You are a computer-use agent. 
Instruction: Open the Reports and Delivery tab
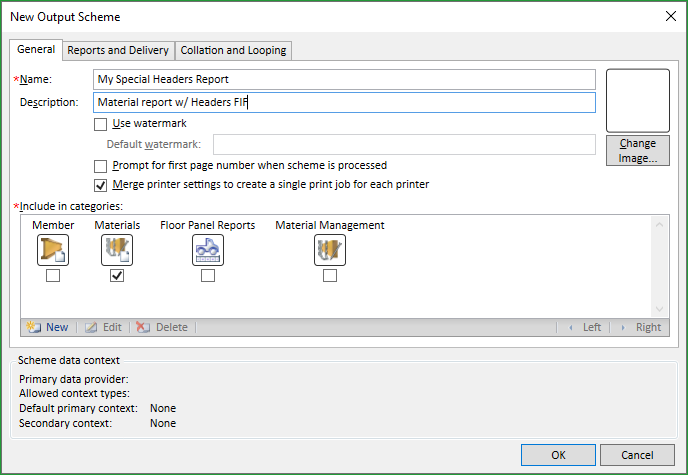coord(118,50)
